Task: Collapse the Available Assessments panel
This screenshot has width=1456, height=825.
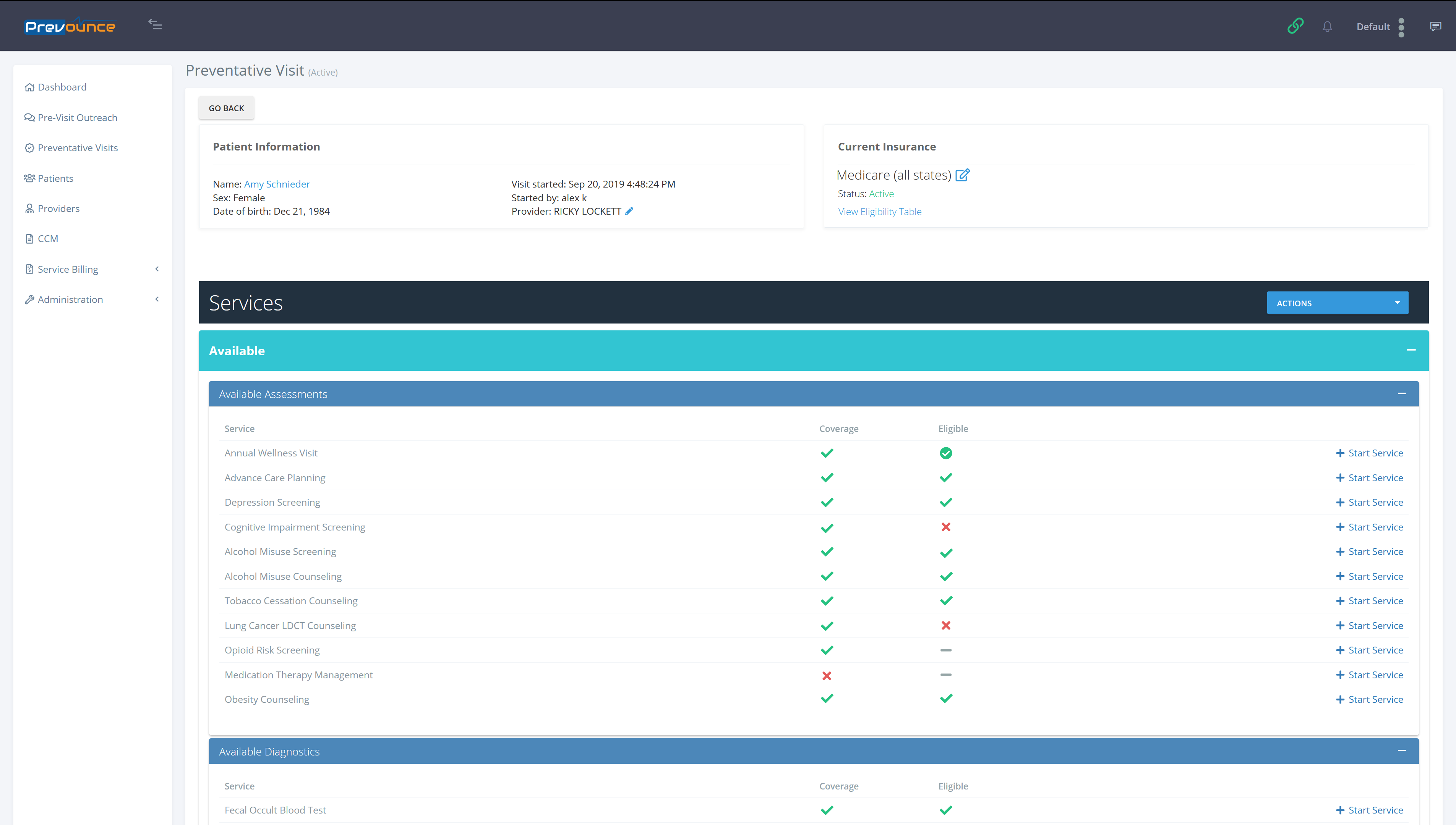Action: (x=1402, y=394)
